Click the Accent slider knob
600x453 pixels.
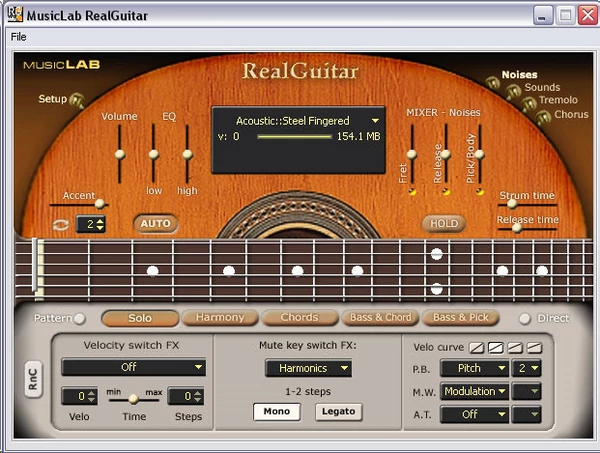pos(100,204)
